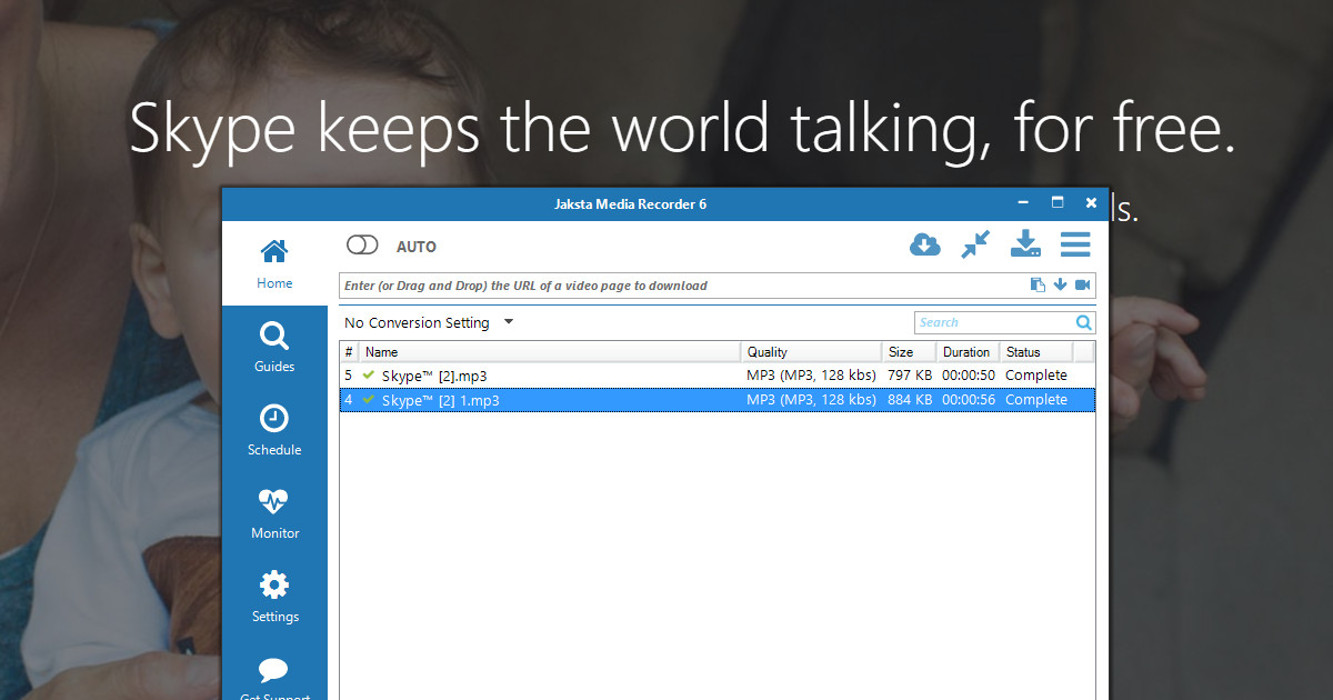
Task: Expand the No Conversion Setting dropdown
Action: [x=508, y=322]
